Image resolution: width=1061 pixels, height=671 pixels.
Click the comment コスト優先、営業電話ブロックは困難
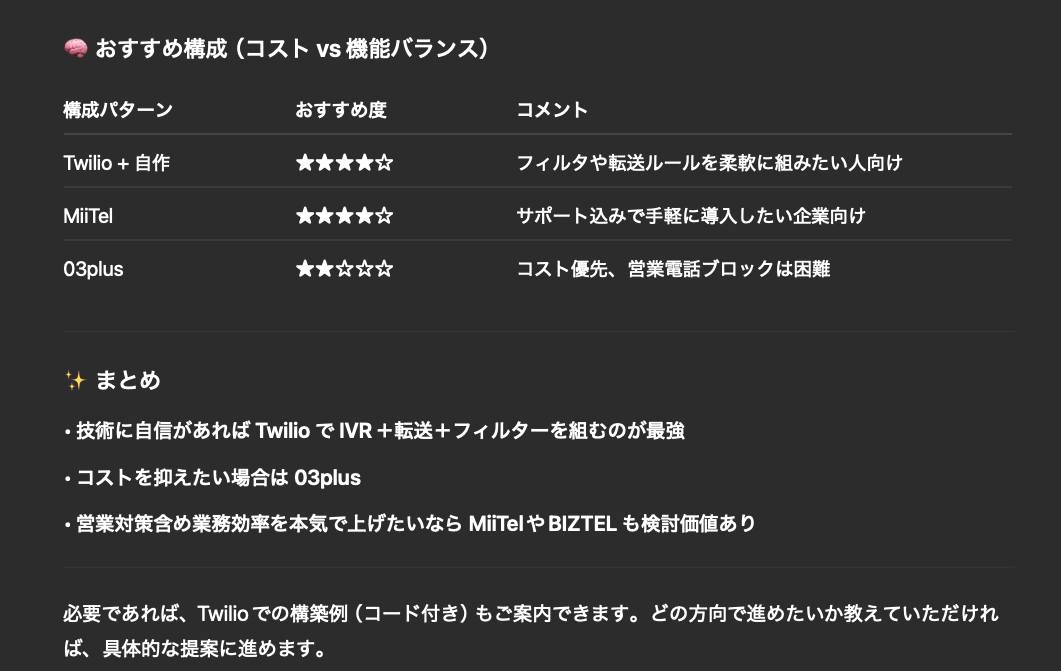click(x=673, y=268)
